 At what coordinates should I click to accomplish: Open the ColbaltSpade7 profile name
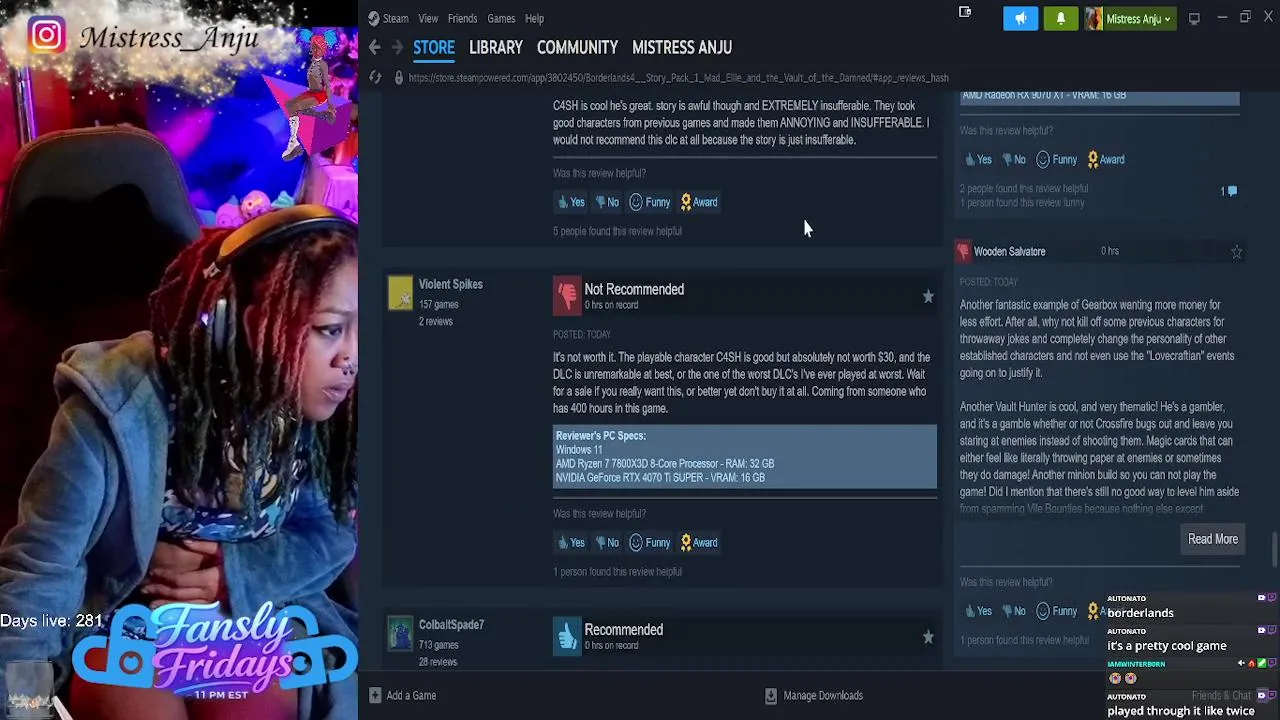pyautogui.click(x=451, y=624)
